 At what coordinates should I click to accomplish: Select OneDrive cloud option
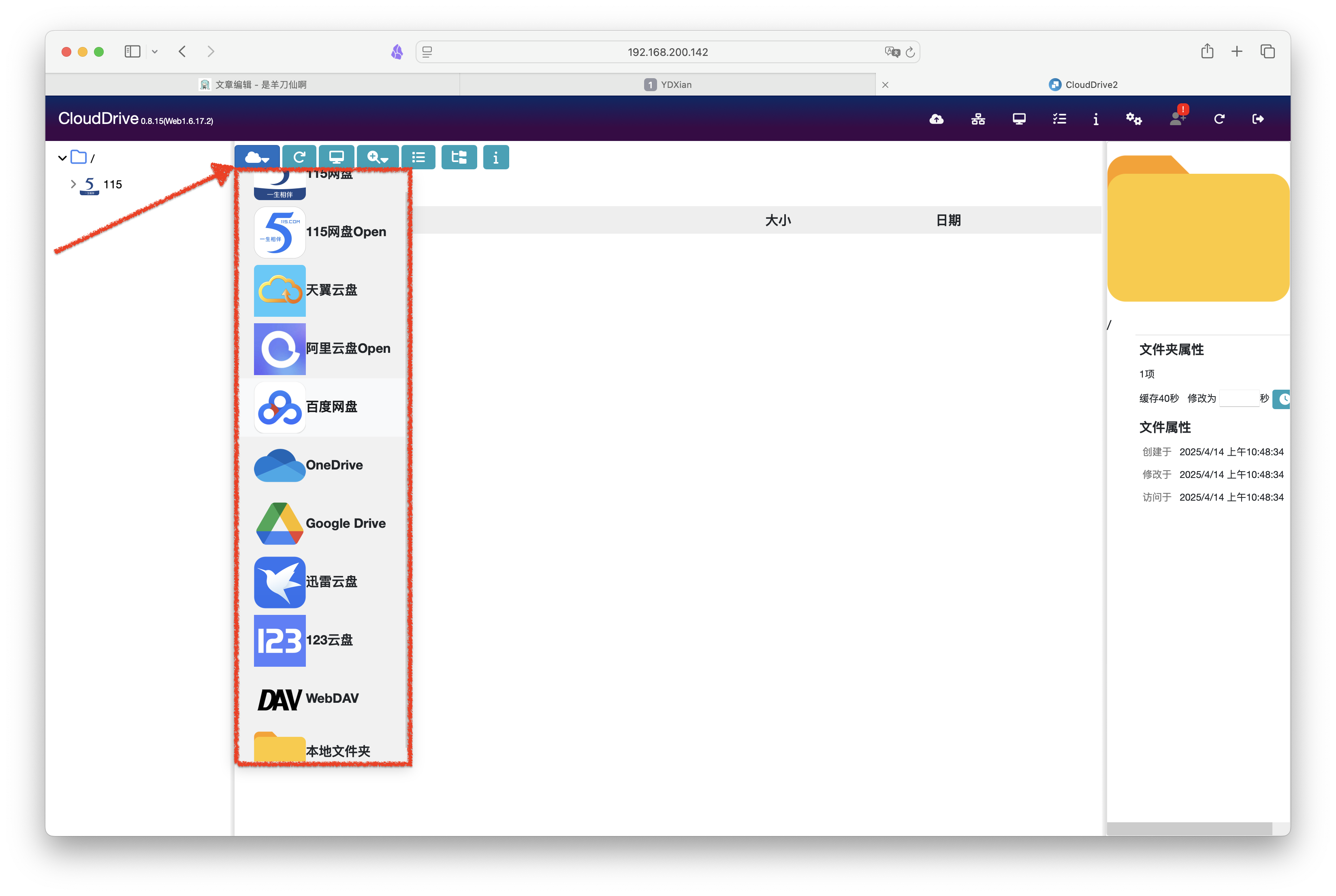pos(322,465)
